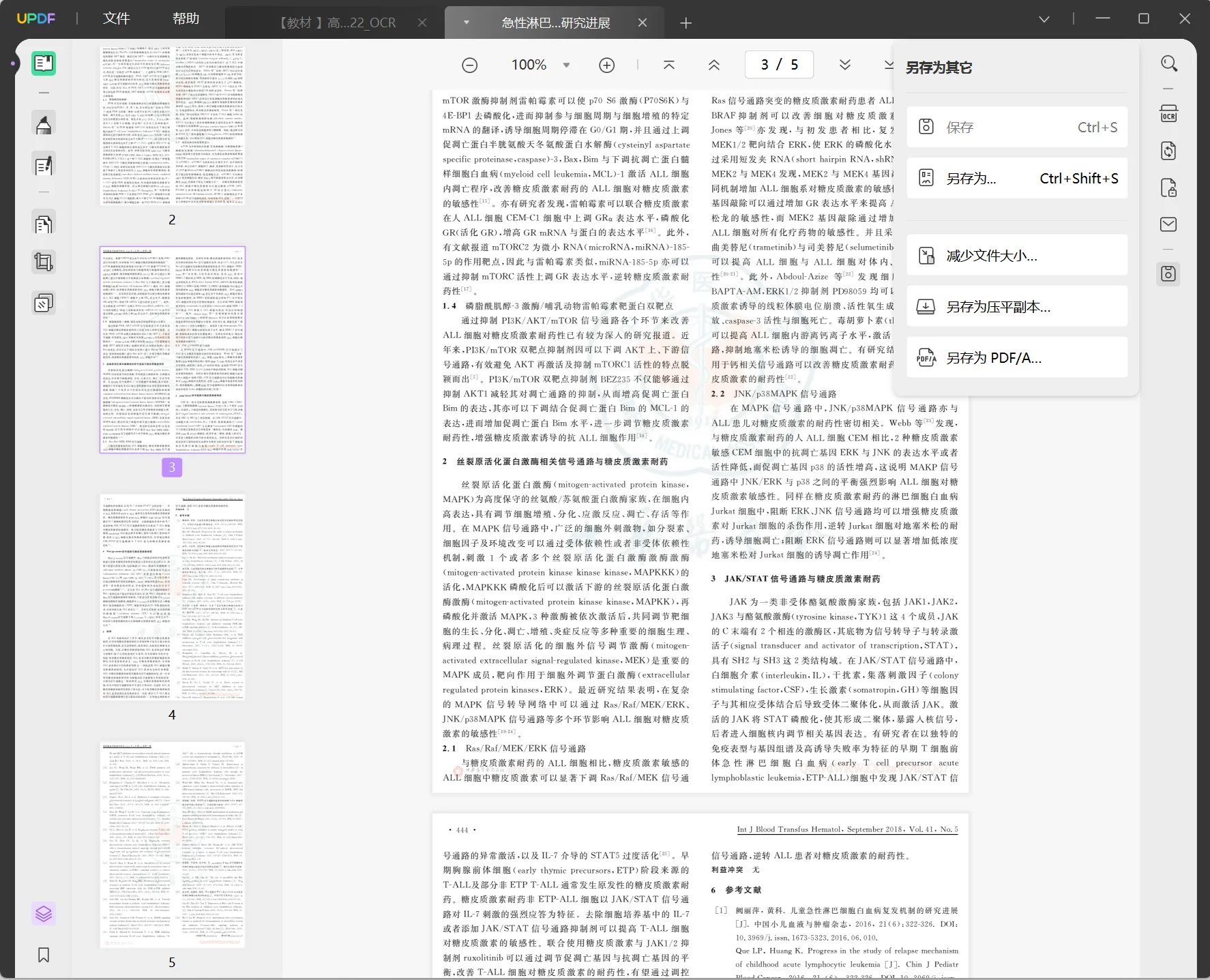Image resolution: width=1210 pixels, height=980 pixels.
Task: Select page 4 thumbnail
Action: 172,597
